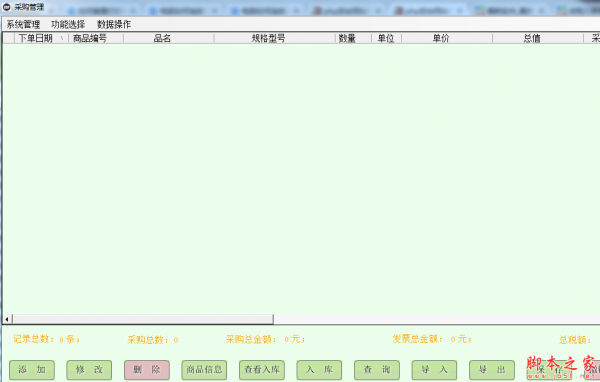The image size is (600, 382).
Task: Sort by 商品编号 column header
Action: pyautogui.click(x=96, y=38)
